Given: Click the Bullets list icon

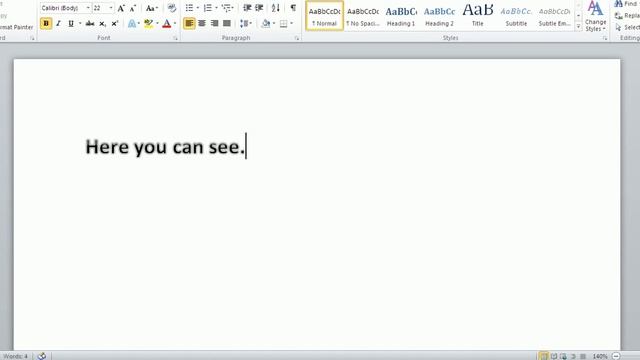Looking at the screenshot, I should coord(189,8).
